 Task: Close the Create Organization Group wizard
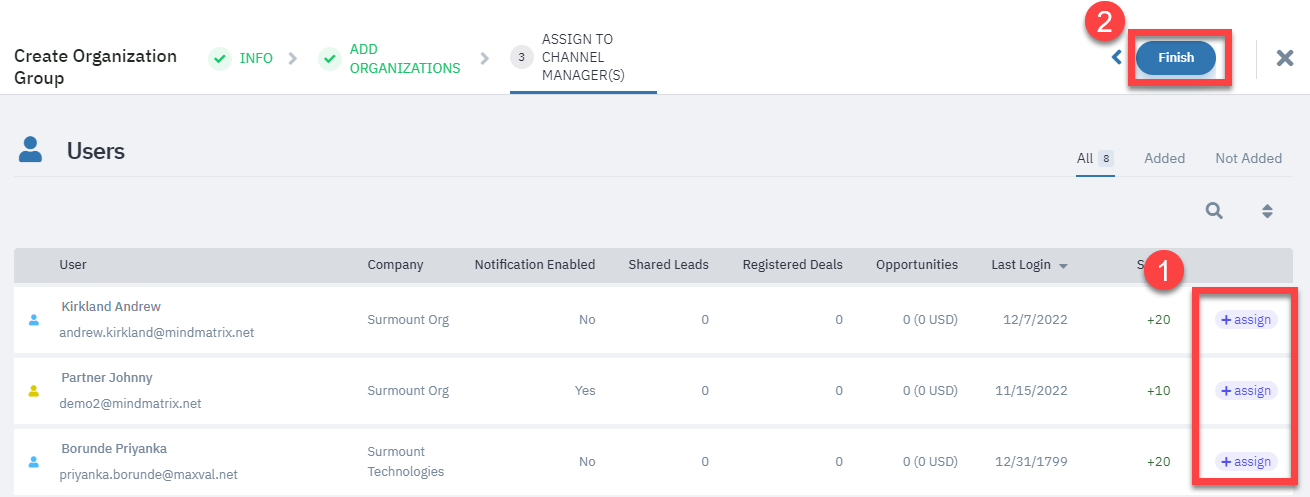click(1285, 58)
